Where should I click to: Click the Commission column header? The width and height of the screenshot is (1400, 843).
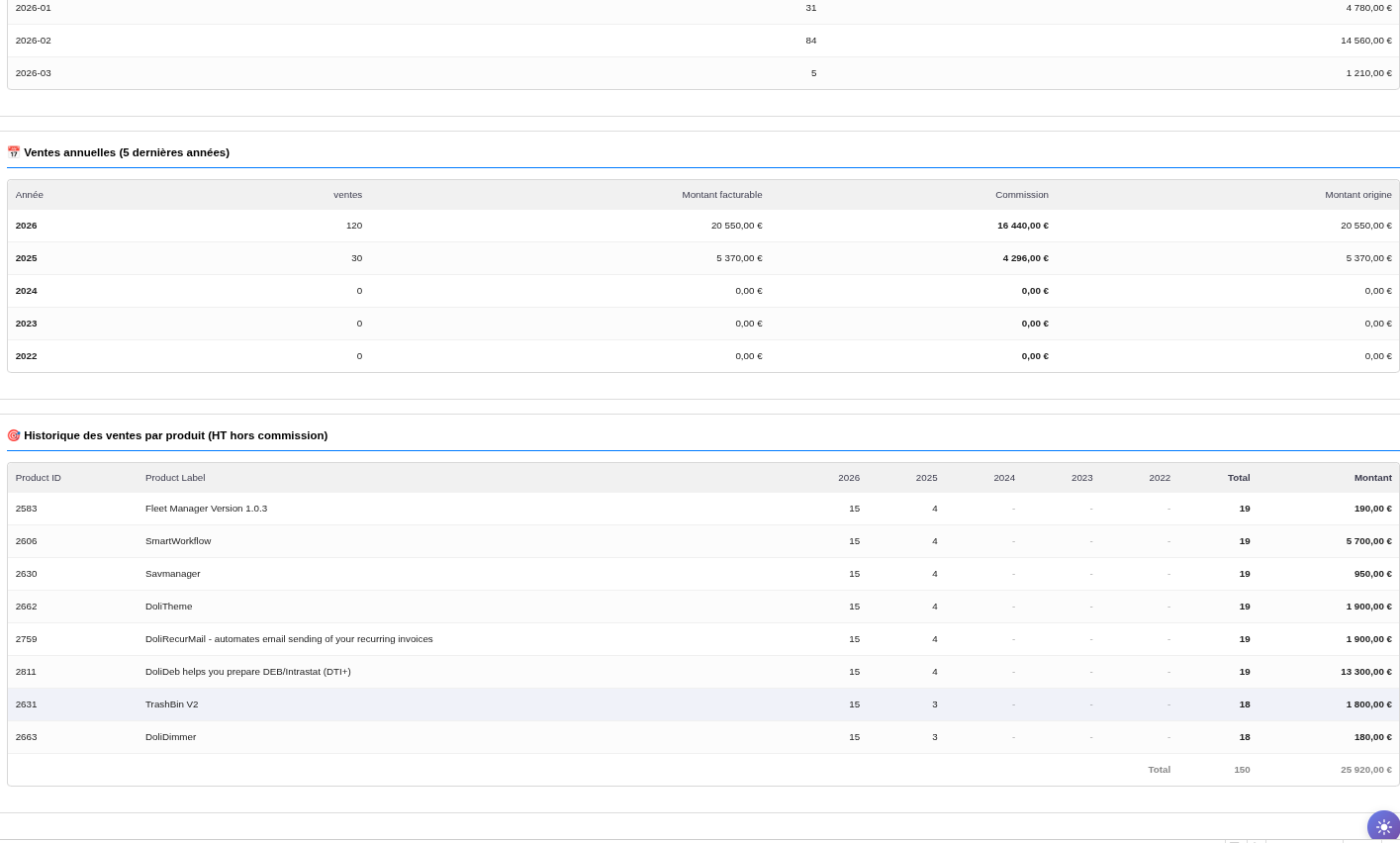pos(1021,195)
